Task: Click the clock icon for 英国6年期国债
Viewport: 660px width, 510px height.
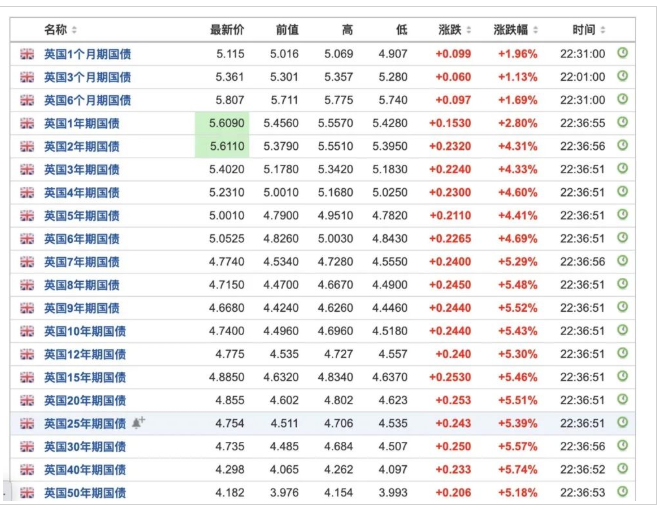Action: point(622,238)
